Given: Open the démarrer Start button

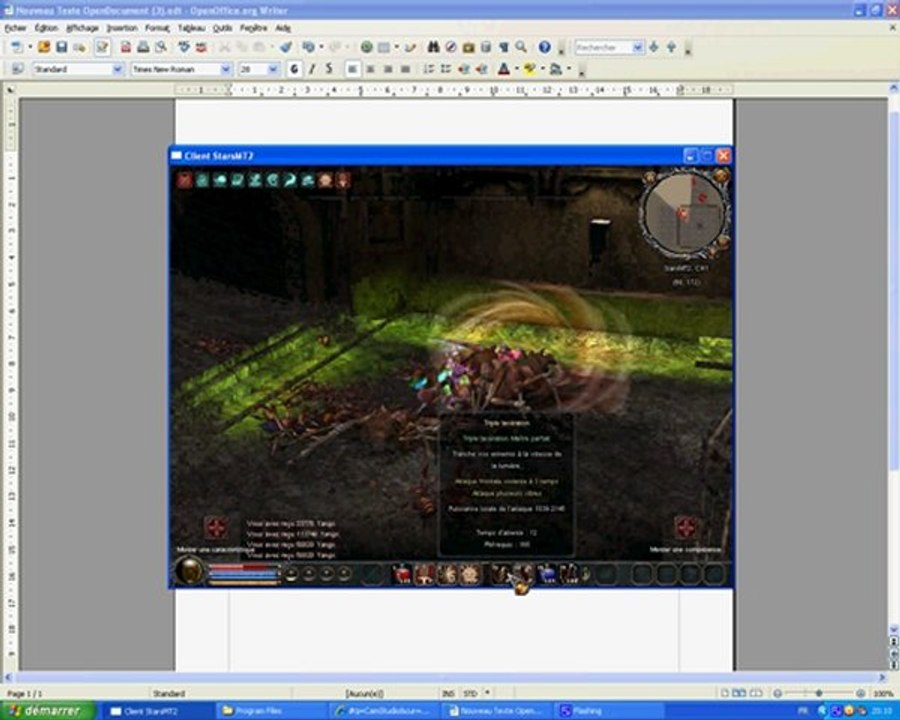Looking at the screenshot, I should point(47,711).
